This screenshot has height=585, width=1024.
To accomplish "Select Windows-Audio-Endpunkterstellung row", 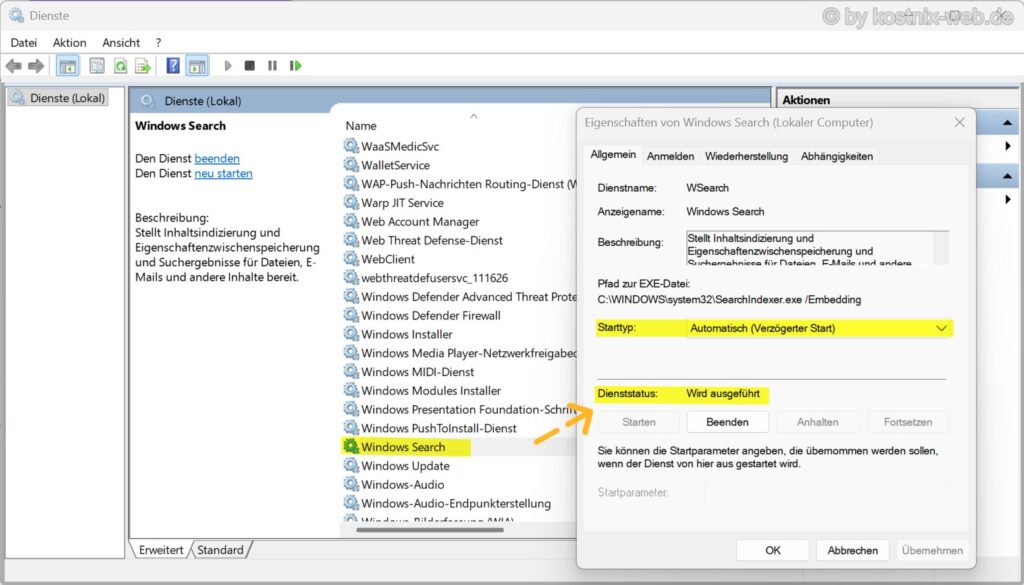I will pyautogui.click(x=456, y=503).
